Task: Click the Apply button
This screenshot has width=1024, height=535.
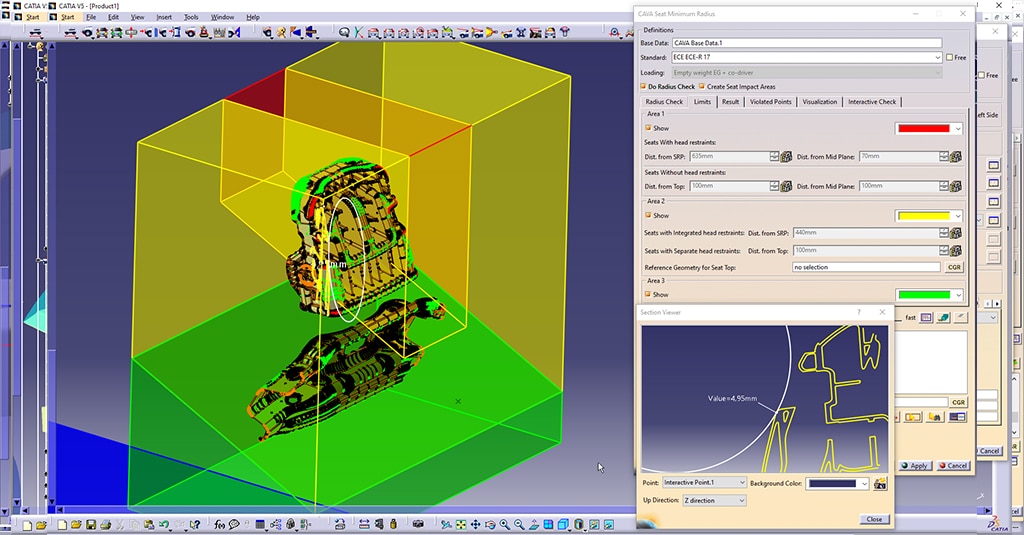Action: point(914,466)
